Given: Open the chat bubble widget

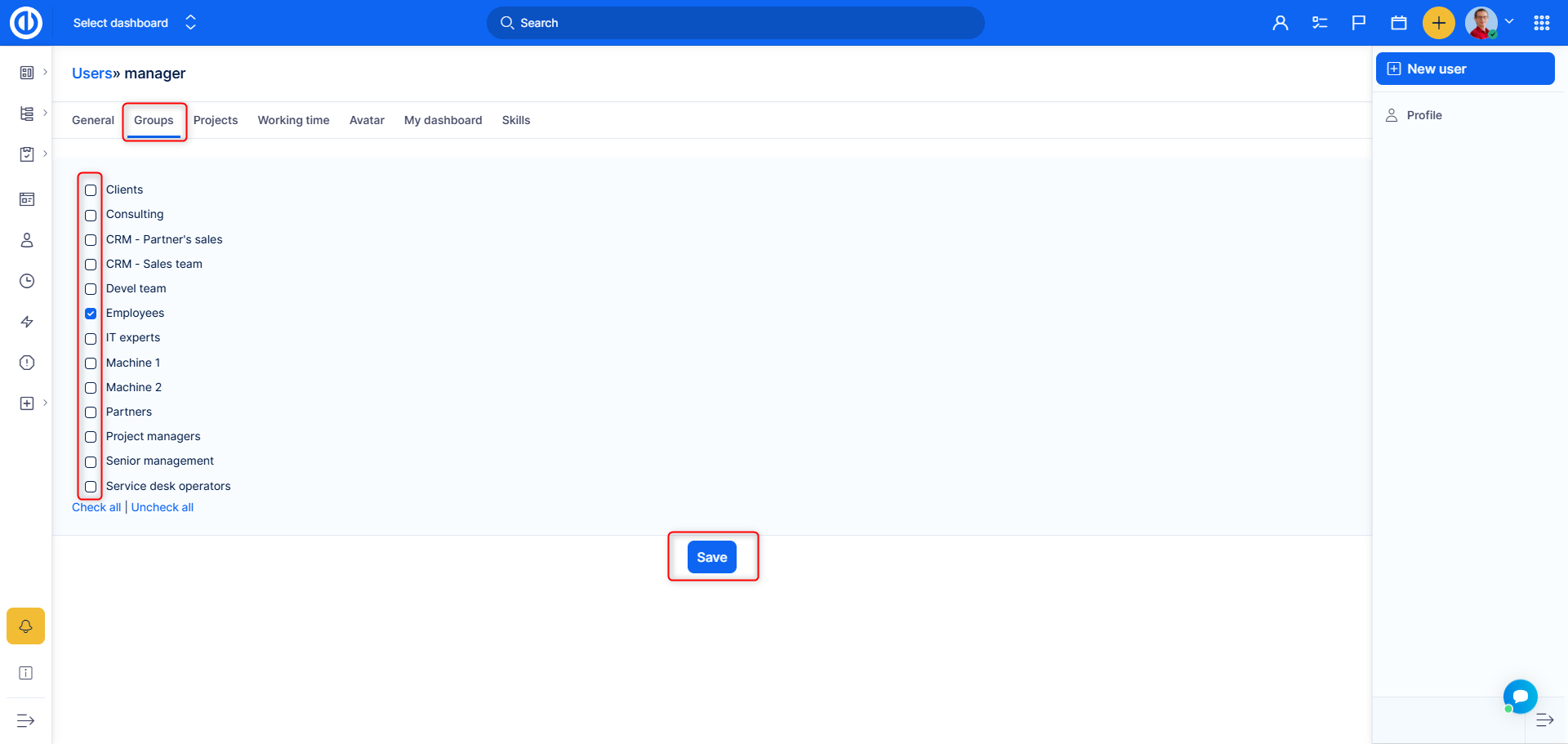Looking at the screenshot, I should 1520,697.
